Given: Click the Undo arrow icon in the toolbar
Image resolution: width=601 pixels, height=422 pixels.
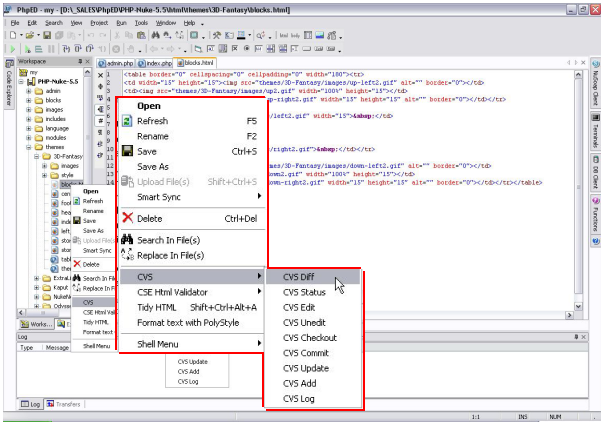Looking at the screenshot, I should (x=90, y=36).
